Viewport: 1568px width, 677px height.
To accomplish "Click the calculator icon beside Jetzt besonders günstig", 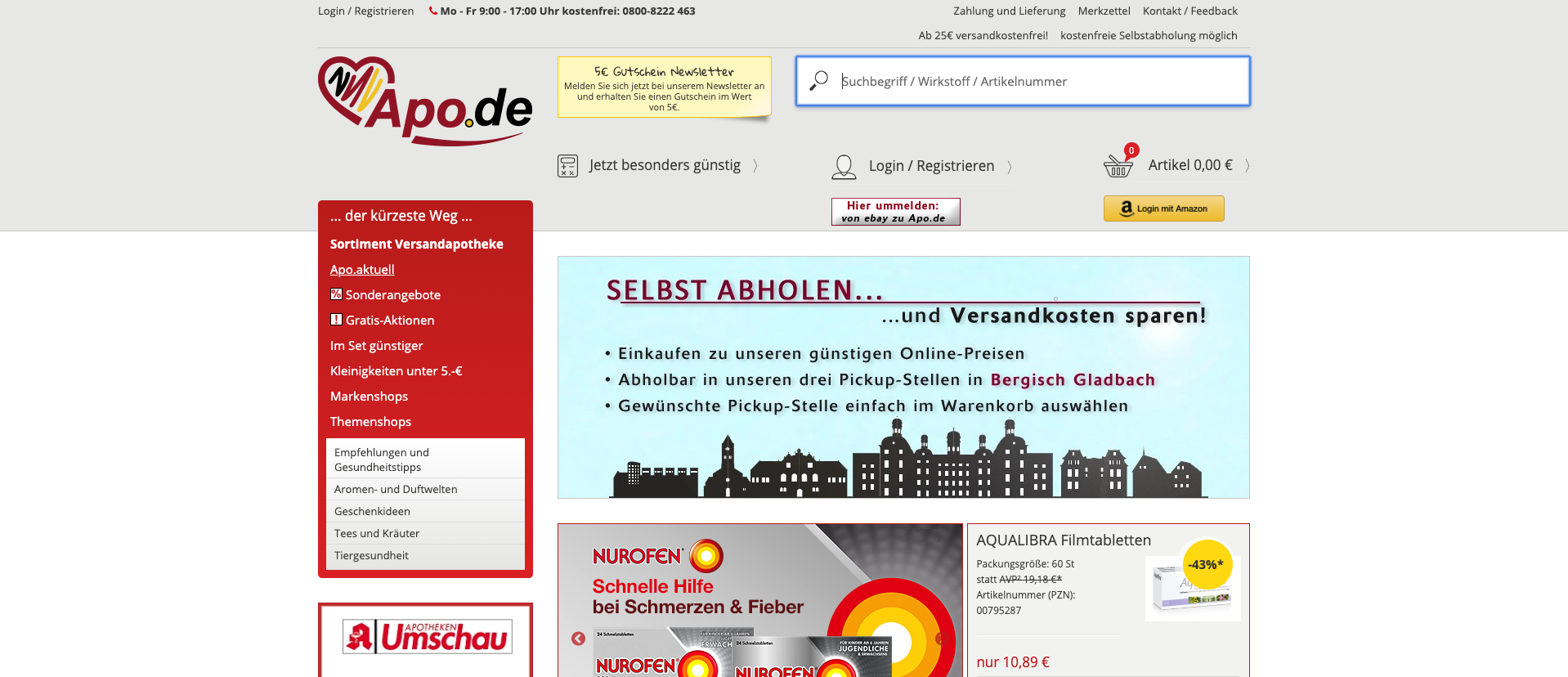I will pyautogui.click(x=567, y=166).
